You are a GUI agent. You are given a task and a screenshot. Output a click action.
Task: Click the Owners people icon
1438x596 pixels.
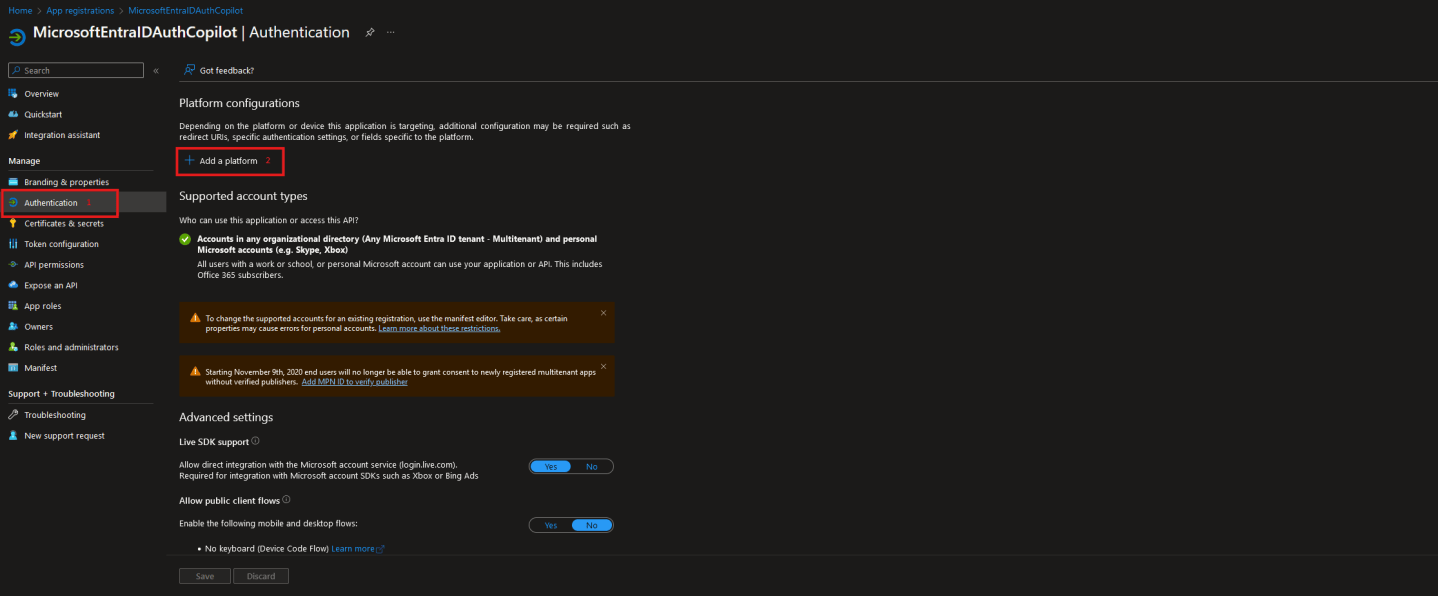(13, 327)
